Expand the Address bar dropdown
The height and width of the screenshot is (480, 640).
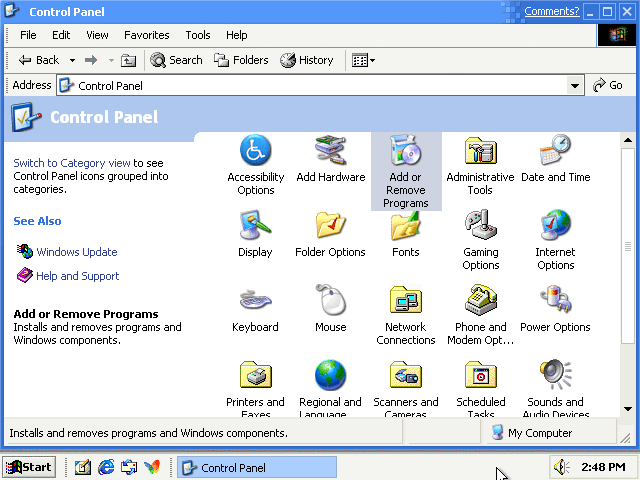[575, 86]
